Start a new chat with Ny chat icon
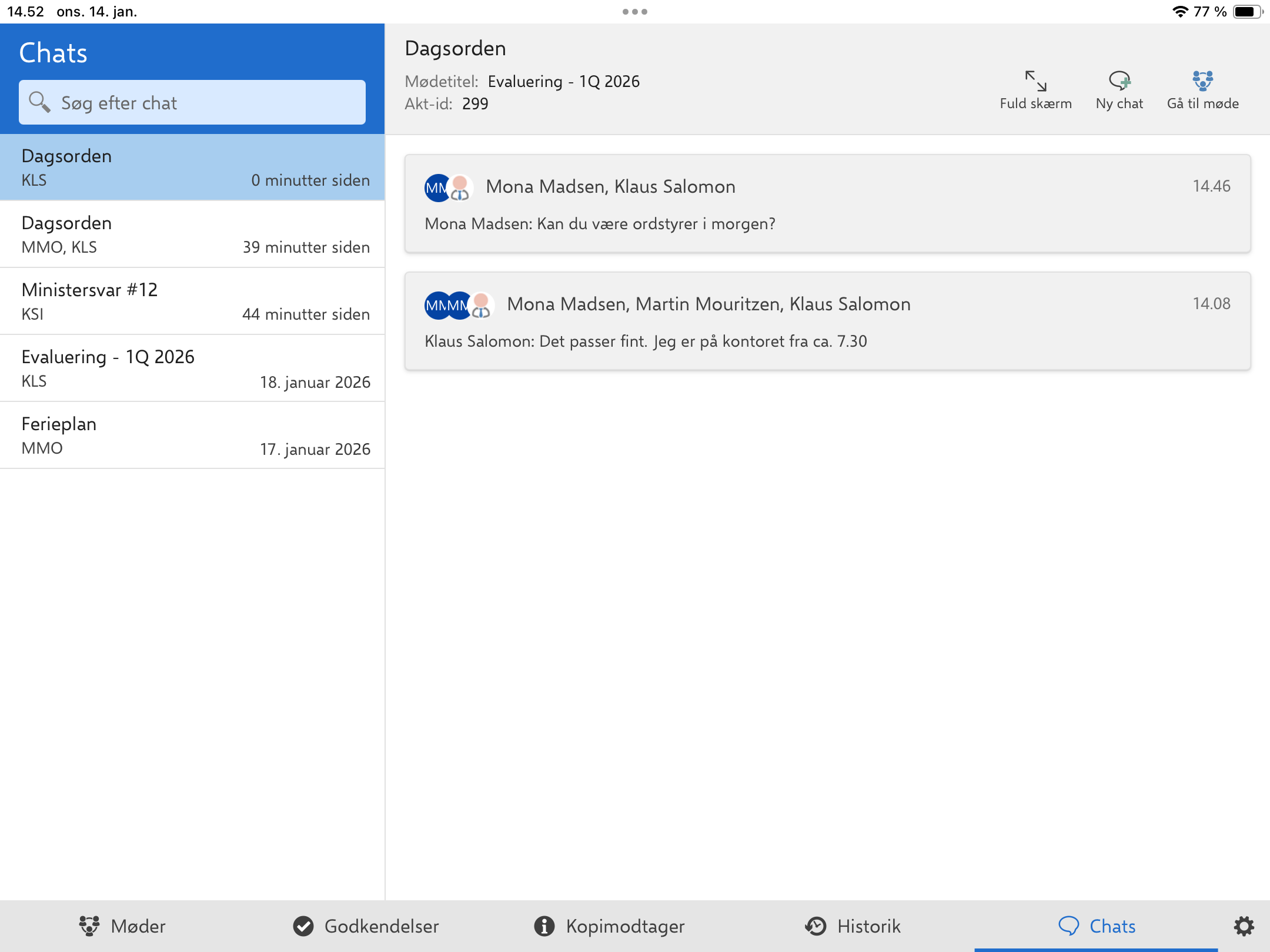This screenshot has width=1270, height=952. pos(1119,81)
